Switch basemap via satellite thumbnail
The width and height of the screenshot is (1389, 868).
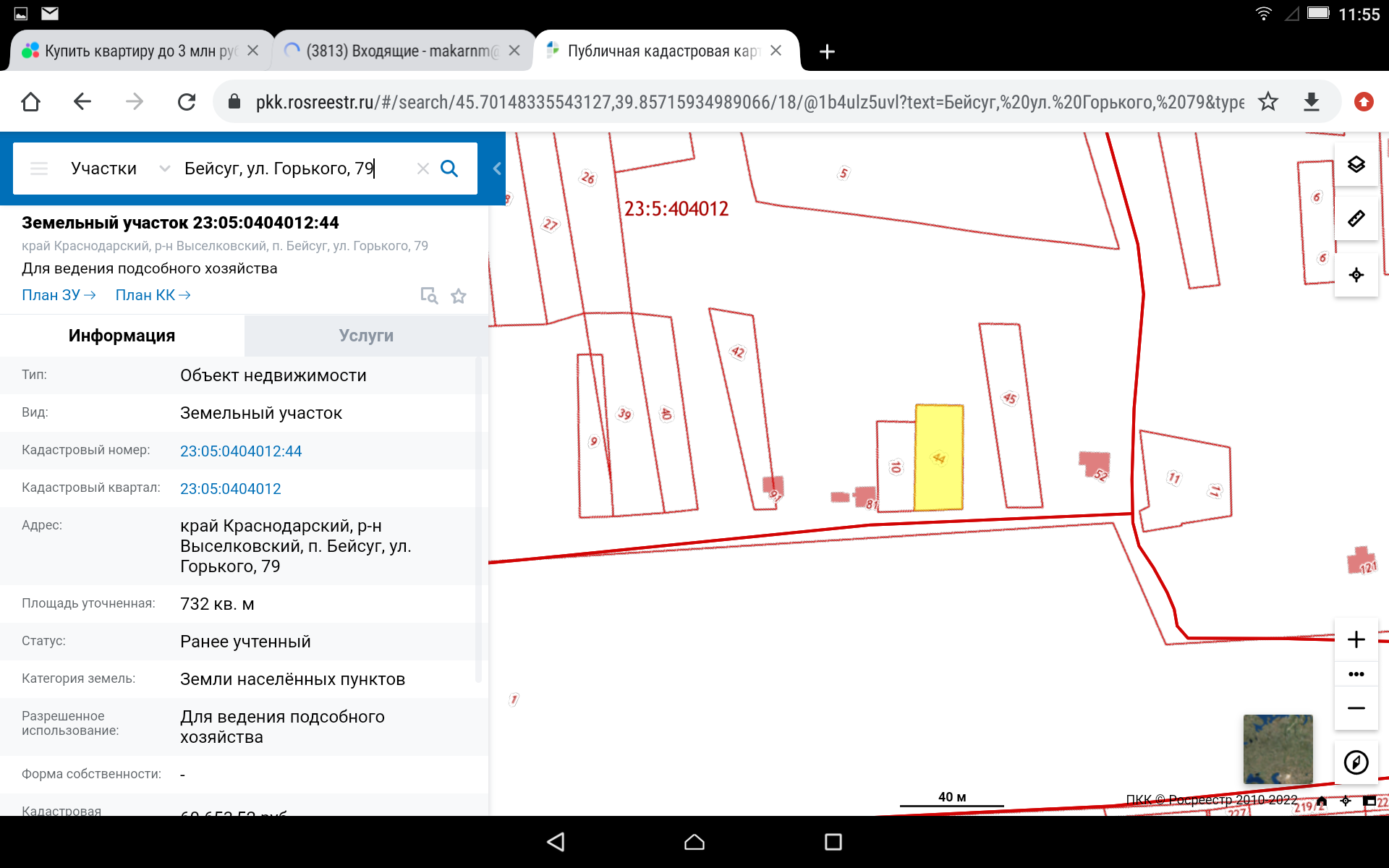[x=1278, y=749]
